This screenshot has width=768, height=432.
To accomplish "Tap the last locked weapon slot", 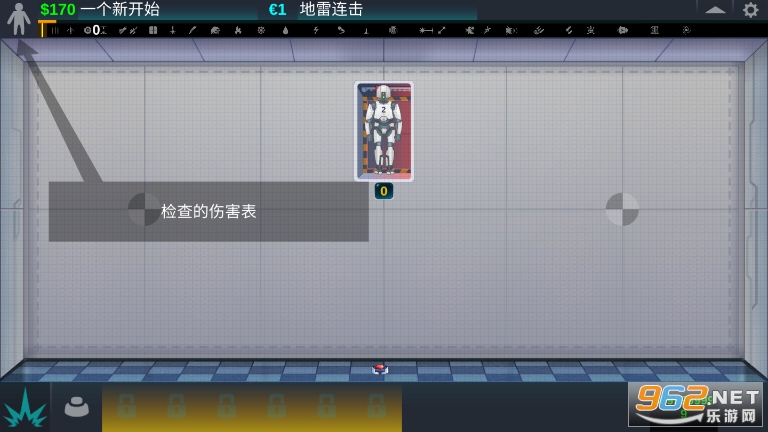I will coord(376,406).
